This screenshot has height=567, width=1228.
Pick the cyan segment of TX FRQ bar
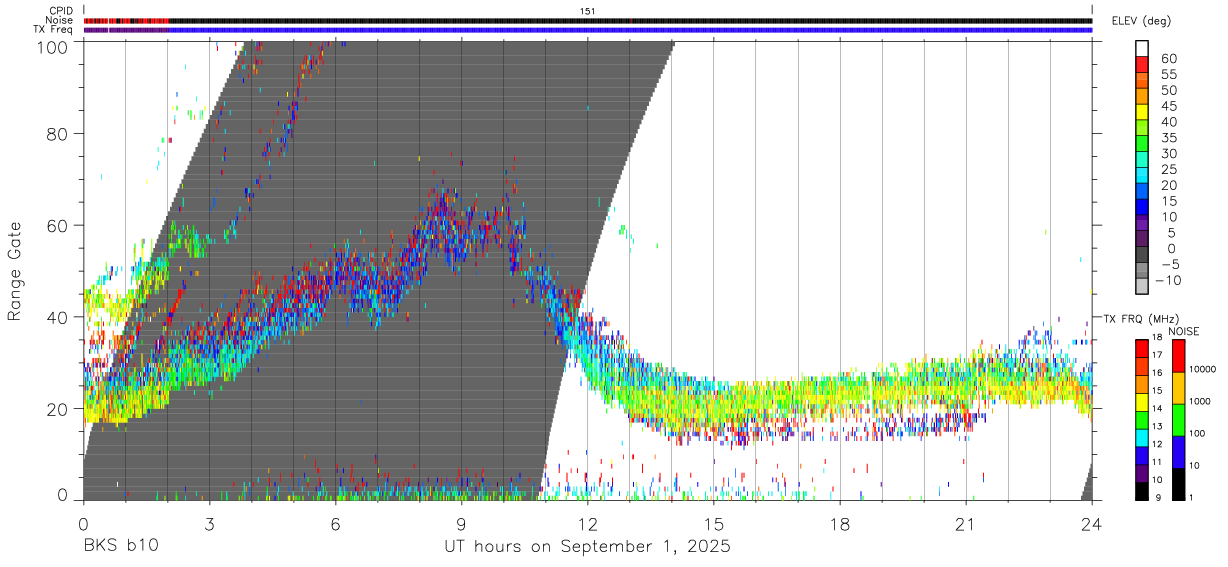pos(1142,437)
